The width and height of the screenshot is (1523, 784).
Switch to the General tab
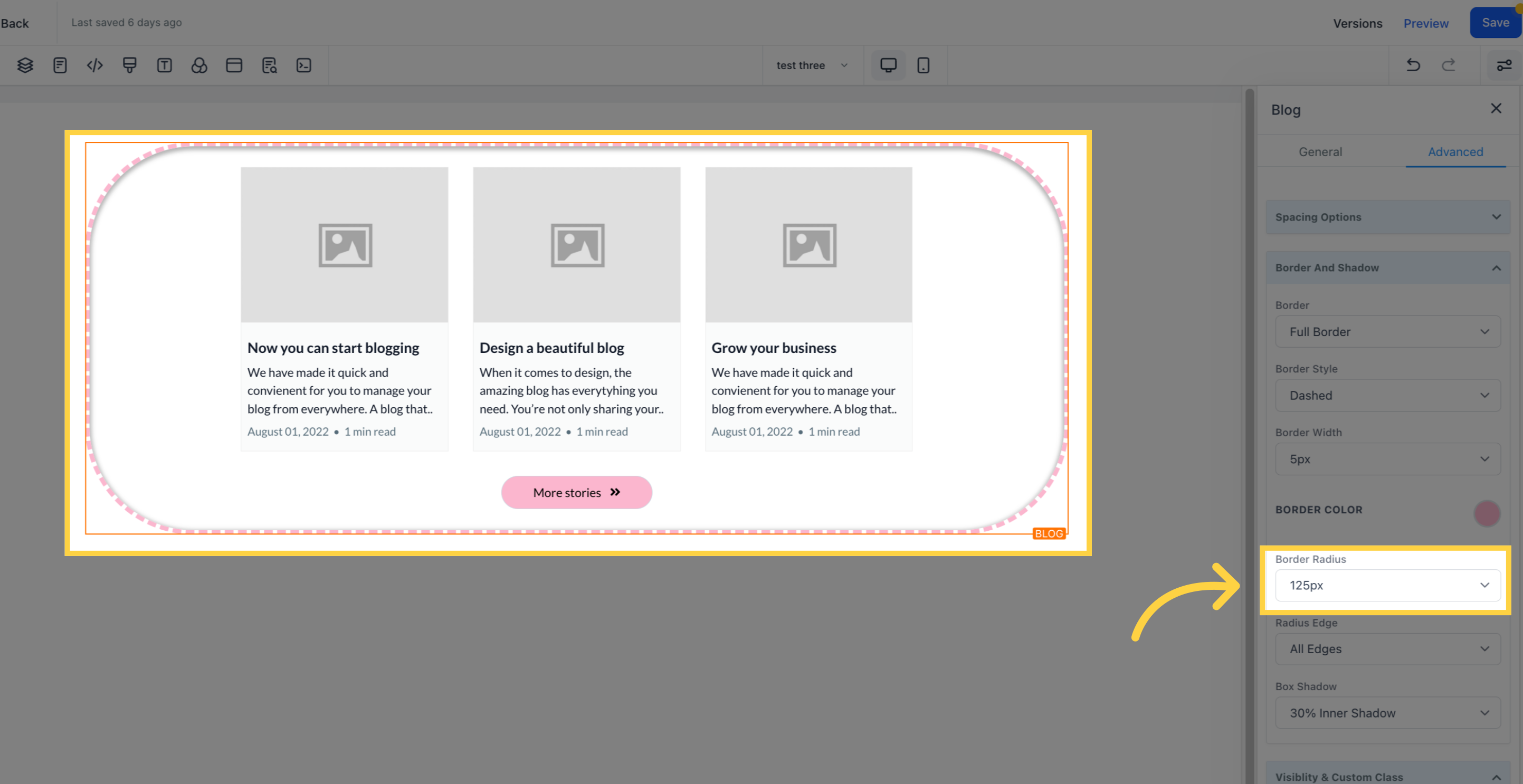pyautogui.click(x=1320, y=152)
